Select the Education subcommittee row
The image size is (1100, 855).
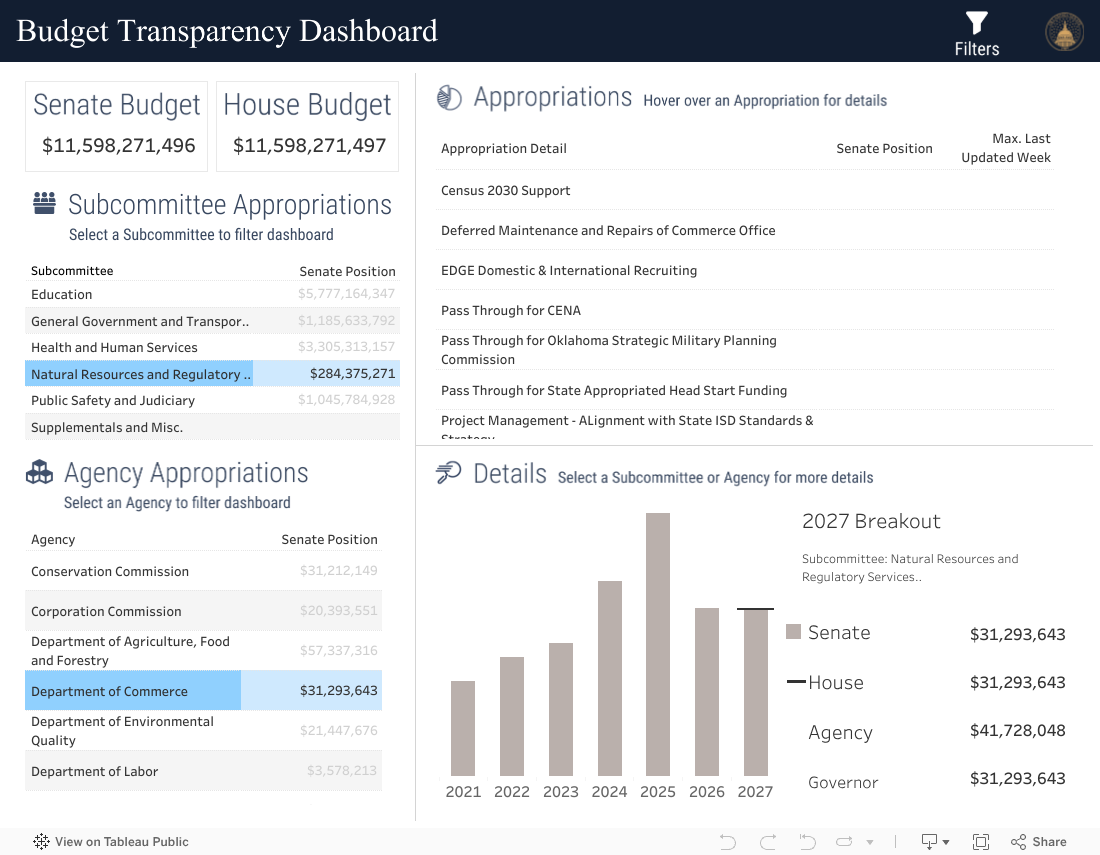(x=62, y=295)
